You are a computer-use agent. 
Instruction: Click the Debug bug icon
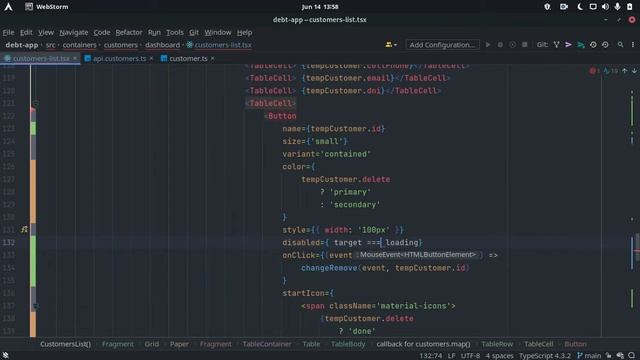point(500,44)
